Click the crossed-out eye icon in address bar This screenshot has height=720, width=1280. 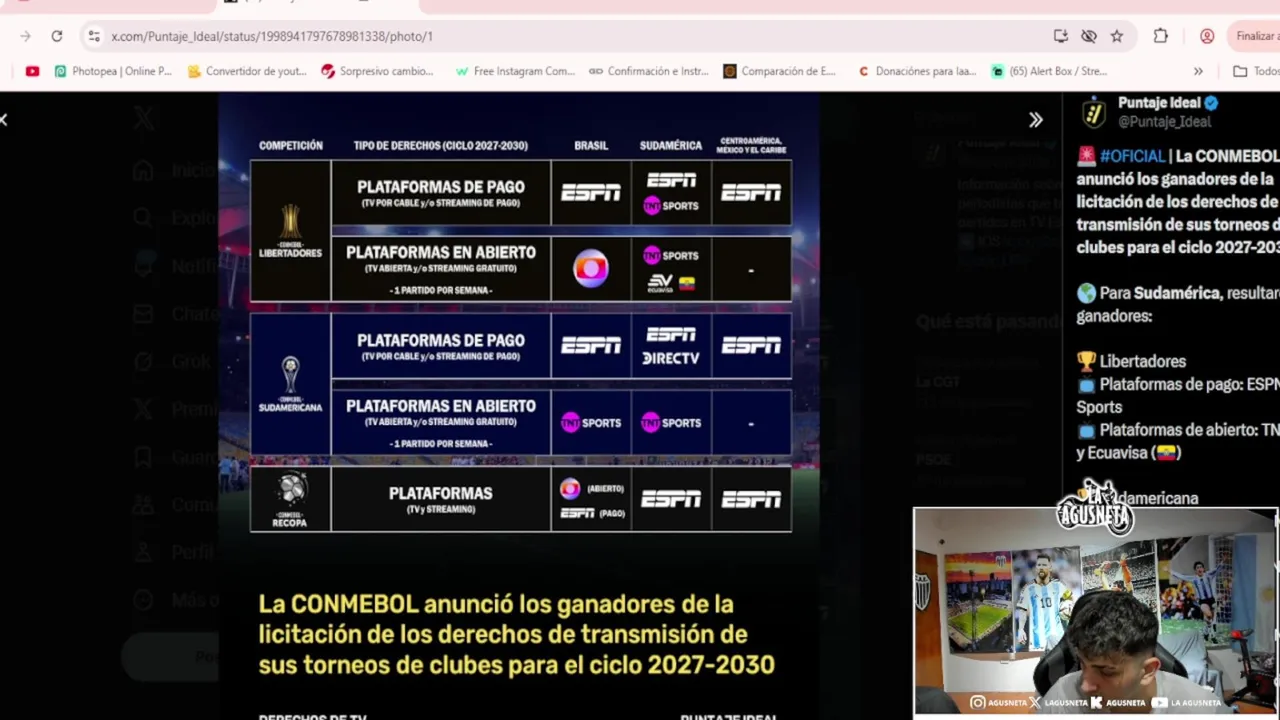[1089, 36]
